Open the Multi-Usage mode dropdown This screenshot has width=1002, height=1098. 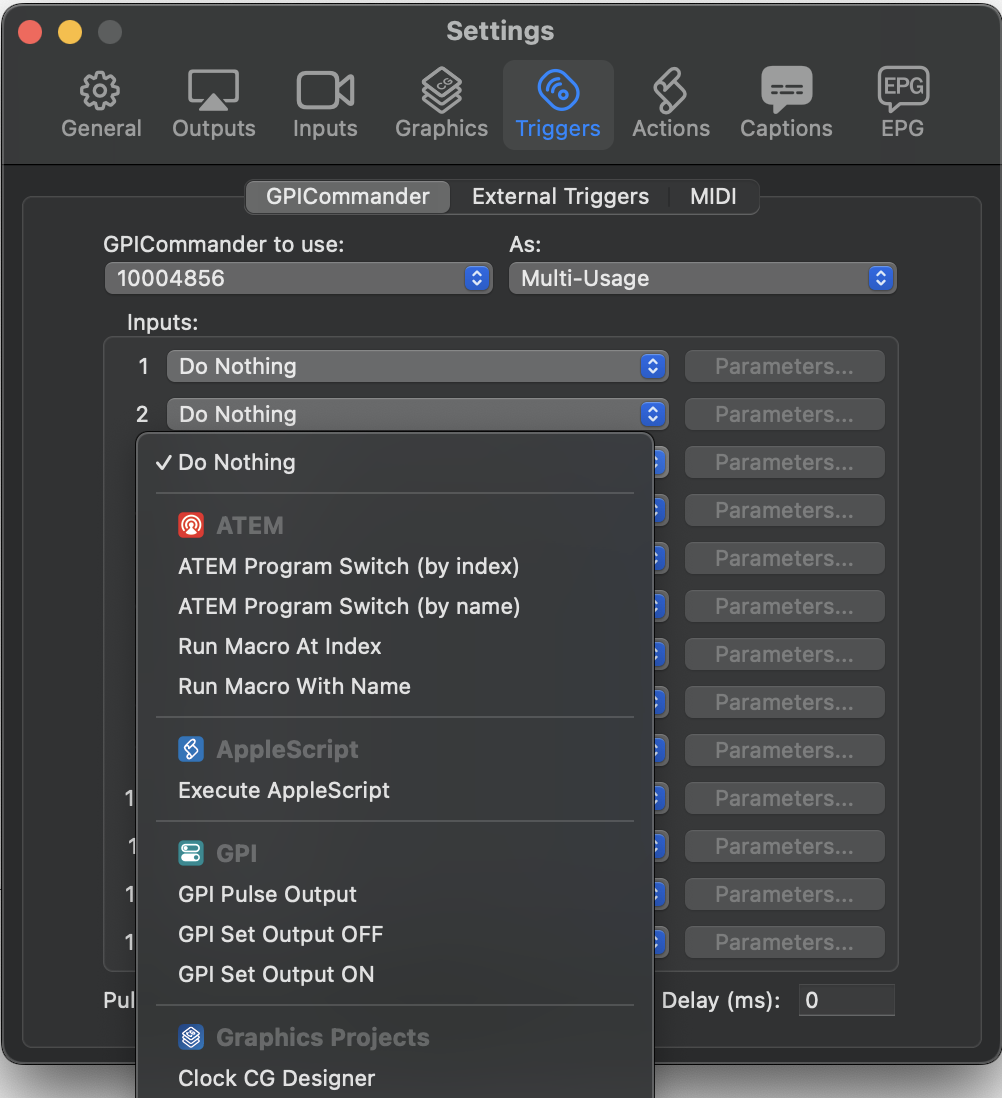click(702, 279)
